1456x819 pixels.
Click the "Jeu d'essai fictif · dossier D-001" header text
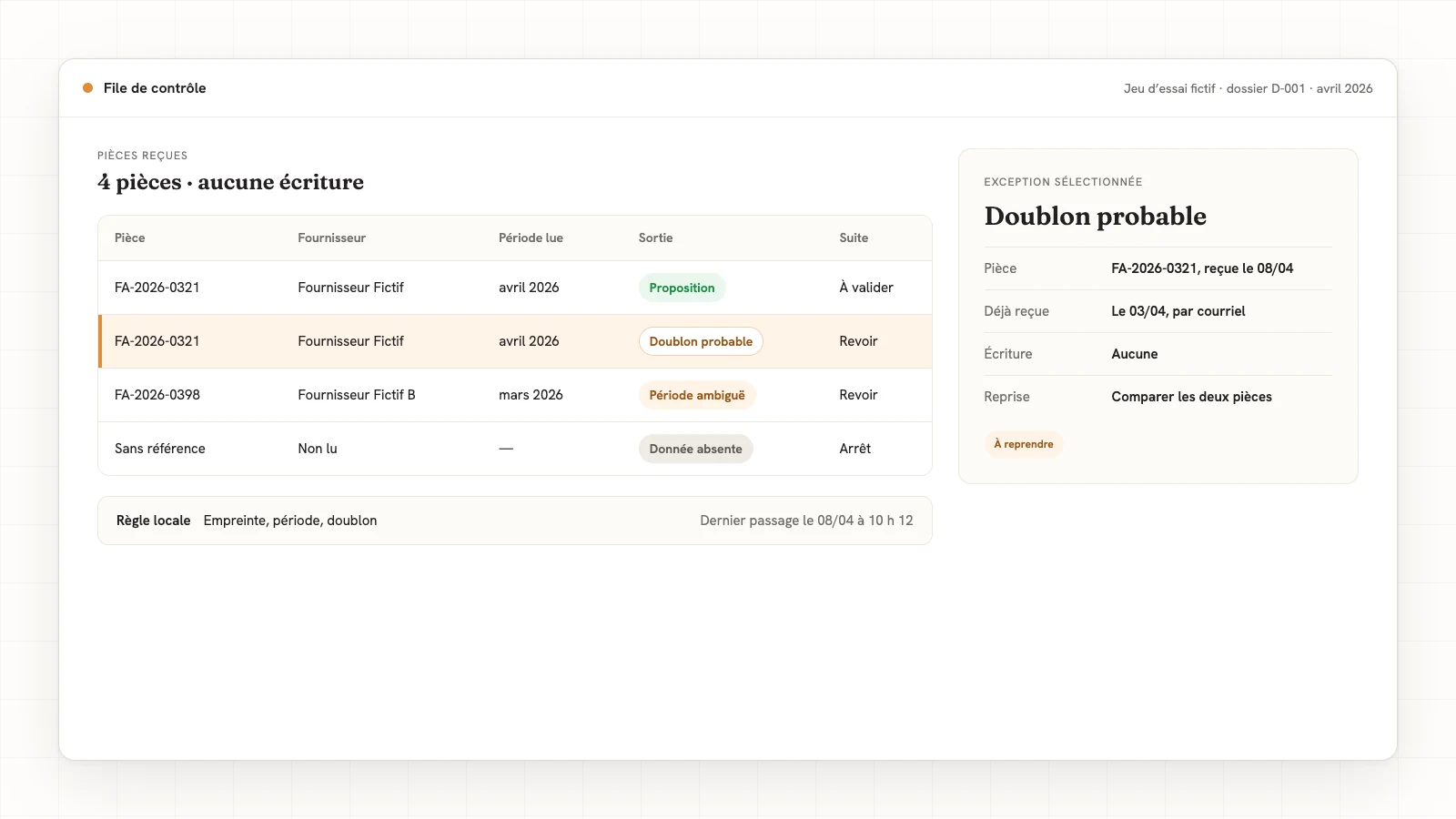1214,88
